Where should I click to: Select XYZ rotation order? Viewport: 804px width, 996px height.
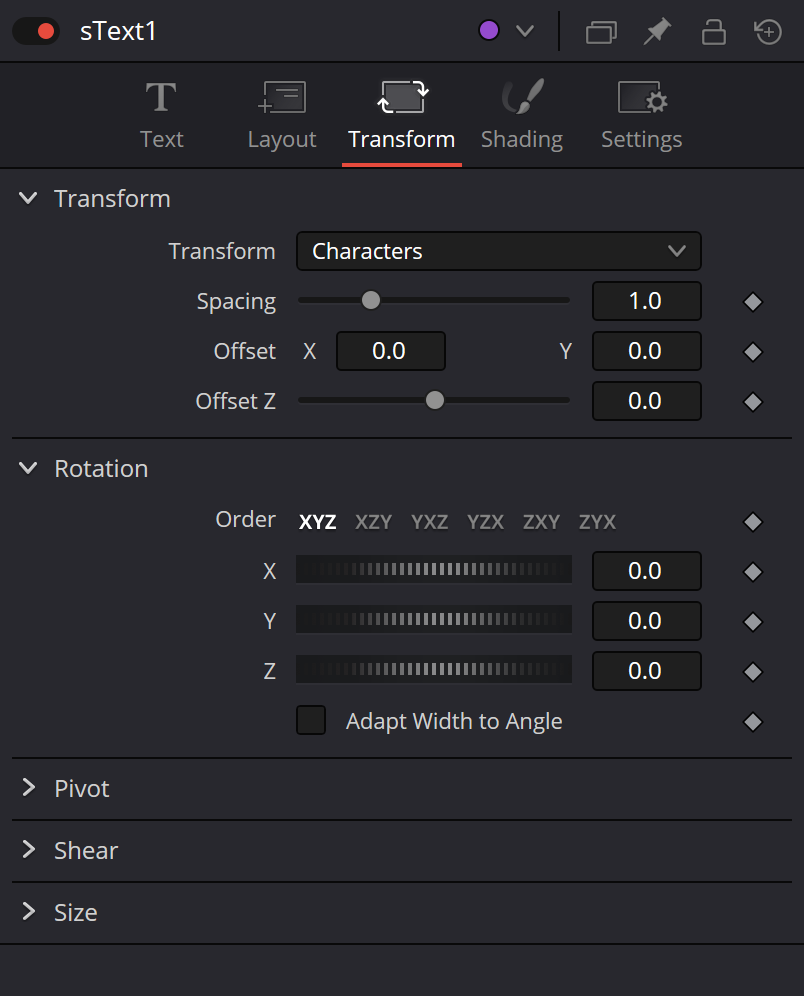click(318, 522)
